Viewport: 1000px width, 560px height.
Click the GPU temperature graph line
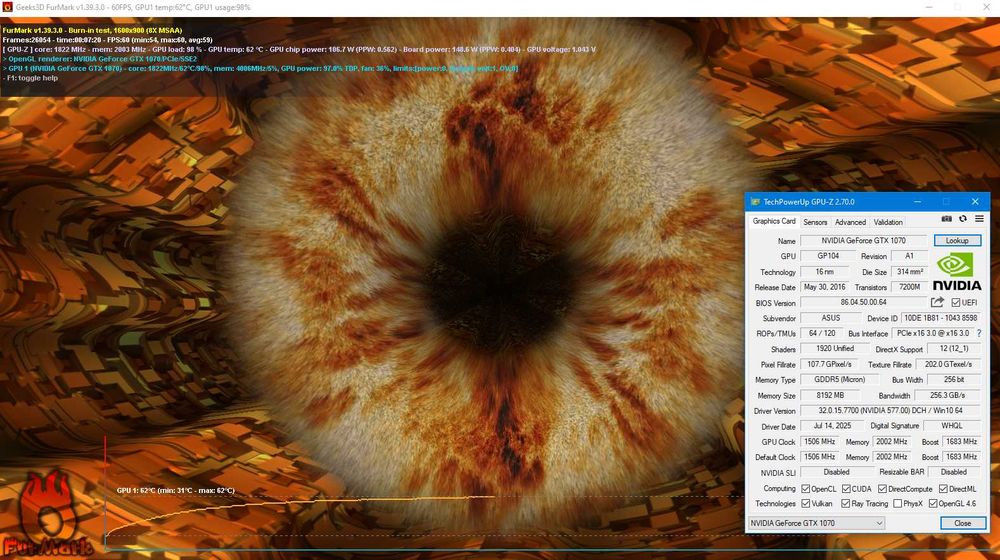(300, 502)
